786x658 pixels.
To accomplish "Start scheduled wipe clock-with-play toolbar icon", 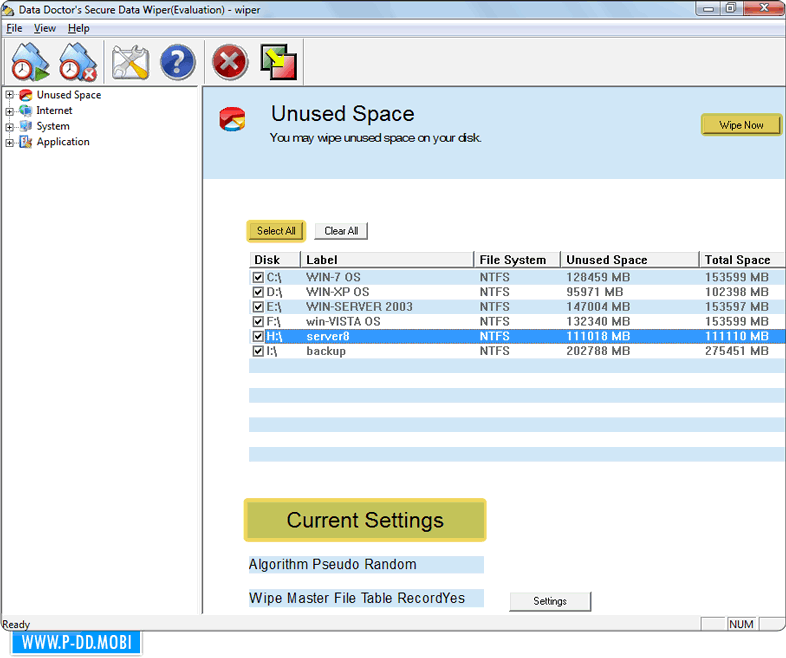I will click(30, 62).
